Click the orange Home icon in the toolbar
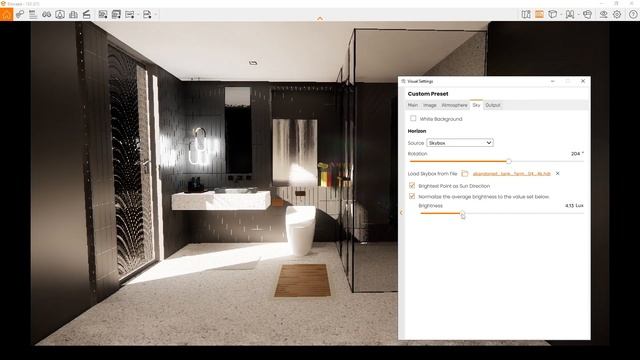 coord(7,15)
